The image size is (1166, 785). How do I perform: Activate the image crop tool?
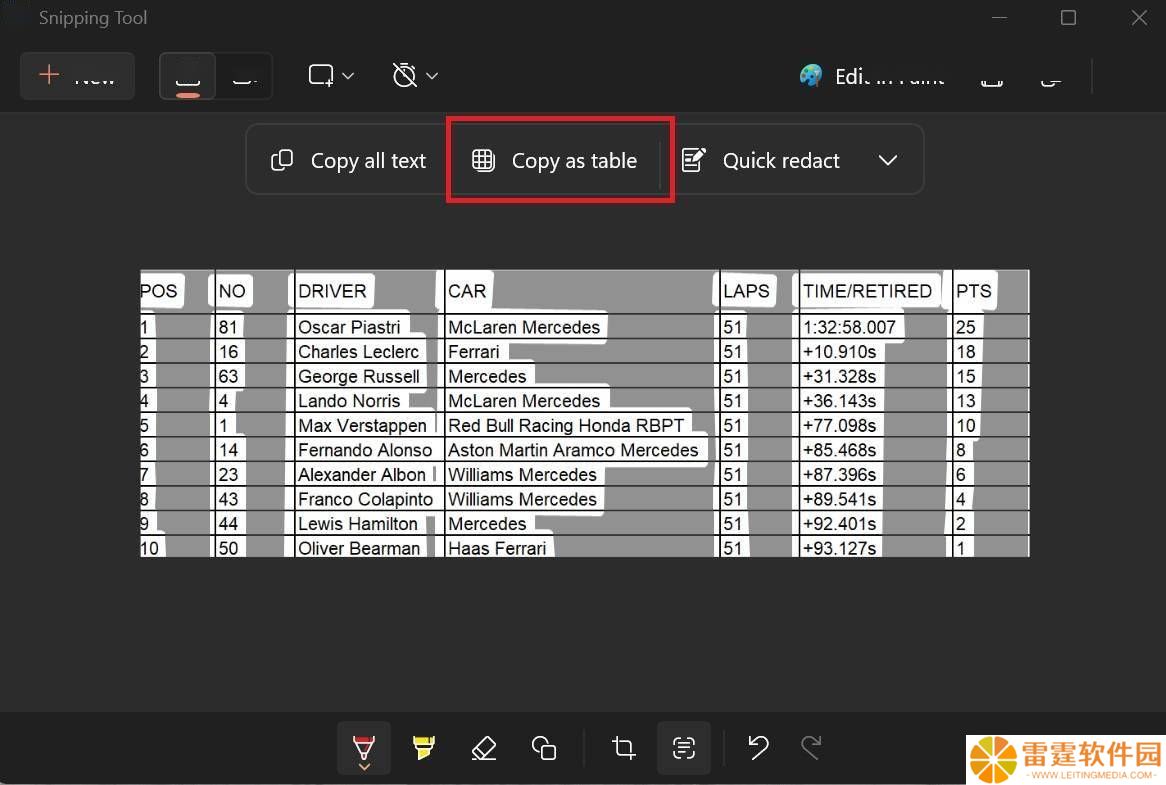coord(623,747)
